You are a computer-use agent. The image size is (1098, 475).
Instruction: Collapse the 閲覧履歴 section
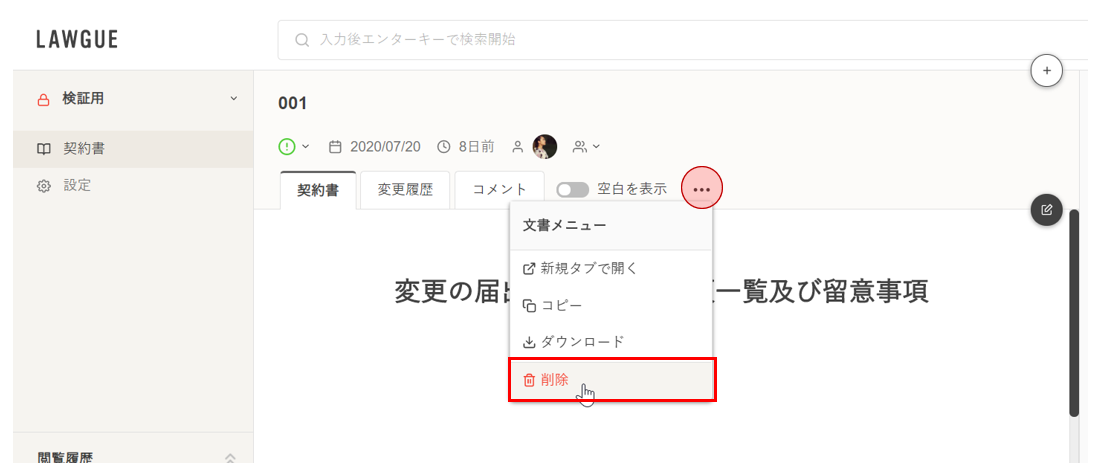tap(230, 458)
